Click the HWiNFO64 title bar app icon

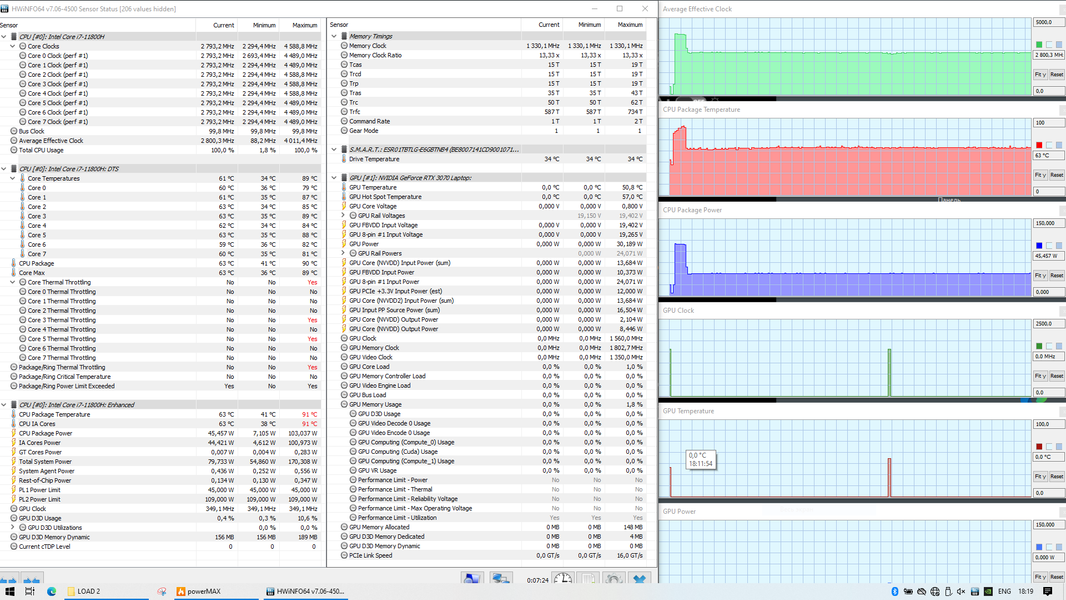click(5, 9)
